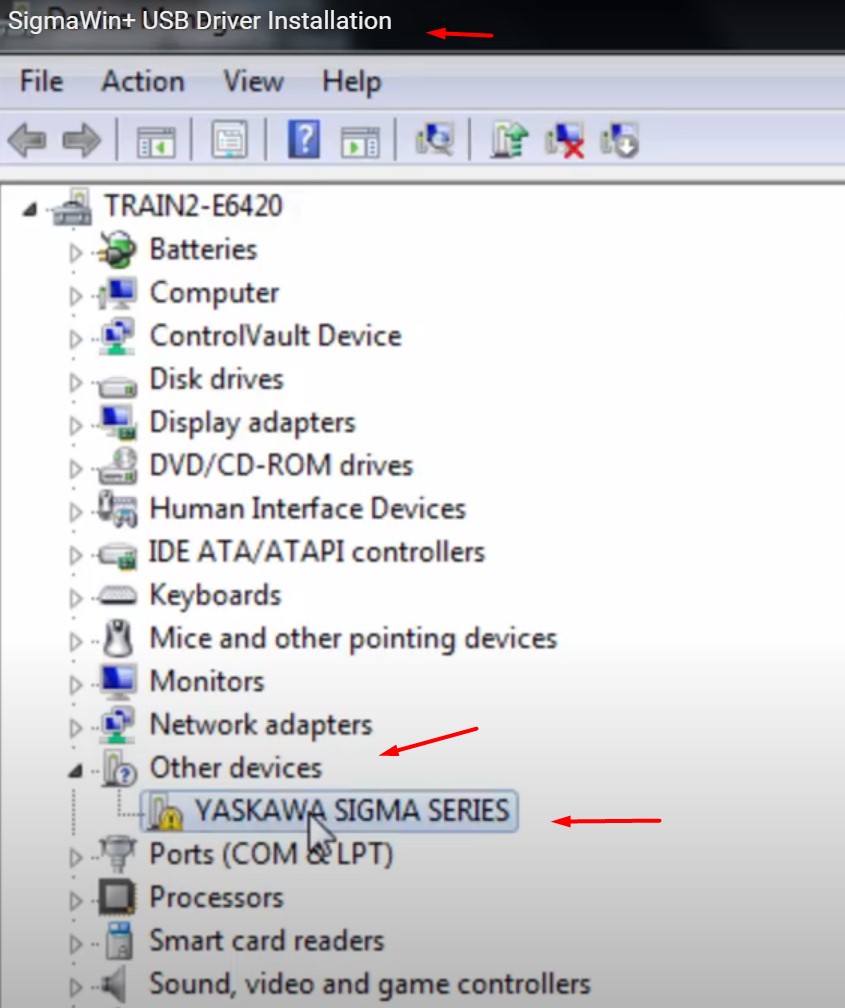This screenshot has height=1008, width=845.
Task: Click Scan for hardware changes icon
Action: coord(434,140)
